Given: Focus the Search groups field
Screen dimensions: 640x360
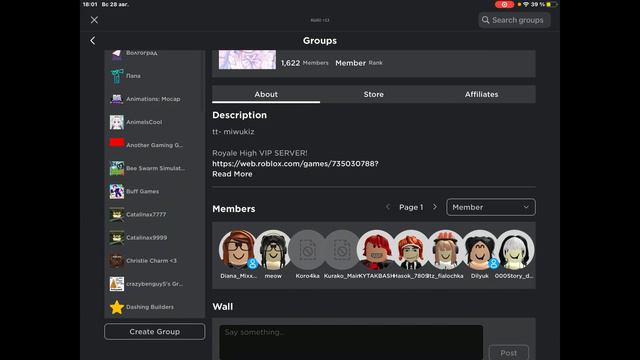Looking at the screenshot, I should click(514, 20).
